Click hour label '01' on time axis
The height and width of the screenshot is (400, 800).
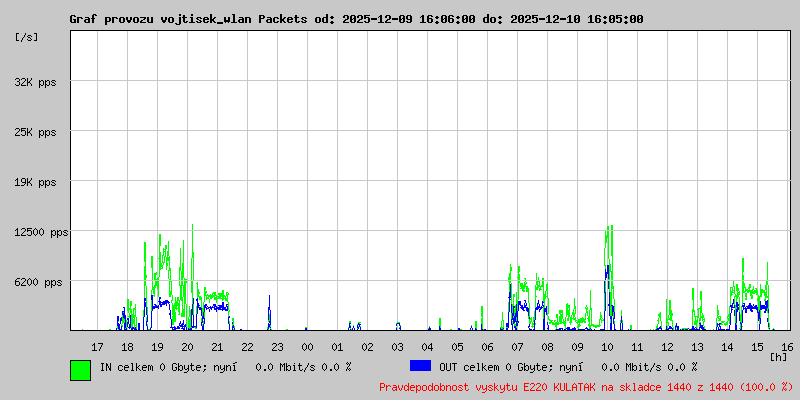337,347
